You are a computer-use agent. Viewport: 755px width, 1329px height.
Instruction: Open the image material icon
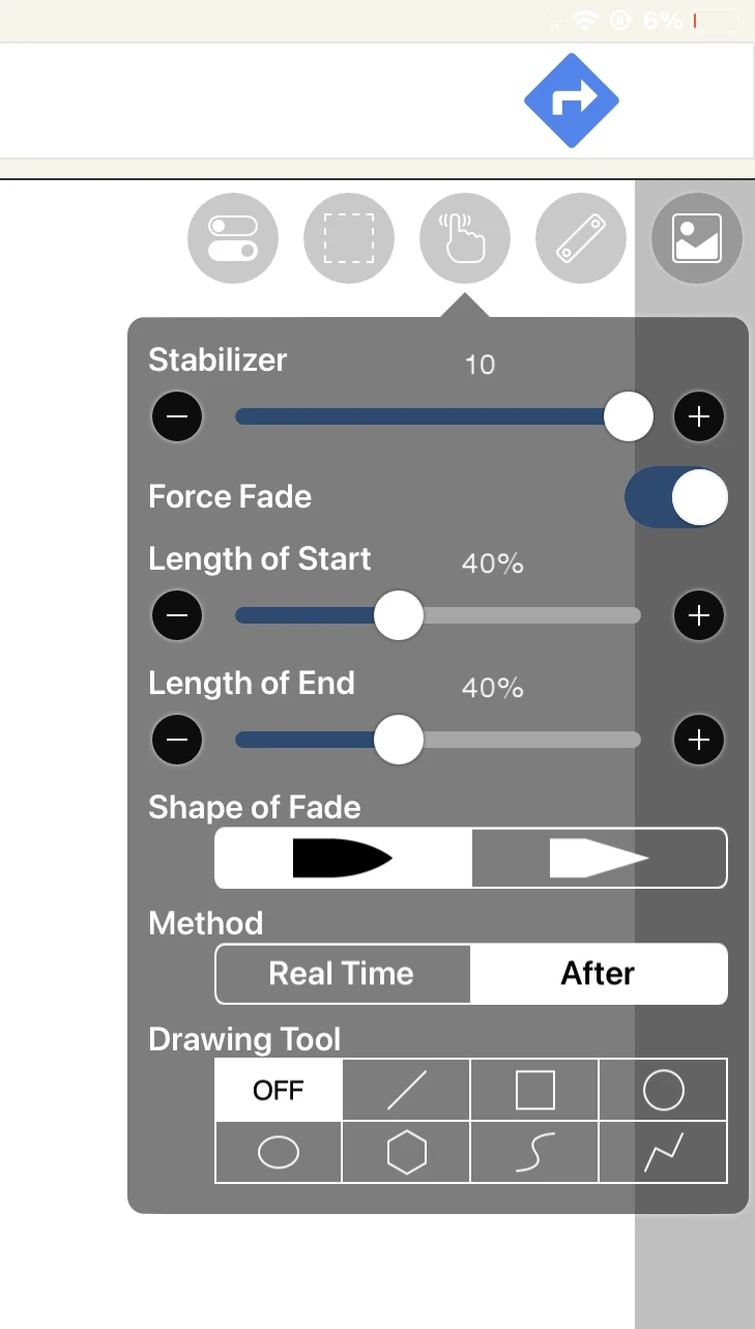(697, 238)
